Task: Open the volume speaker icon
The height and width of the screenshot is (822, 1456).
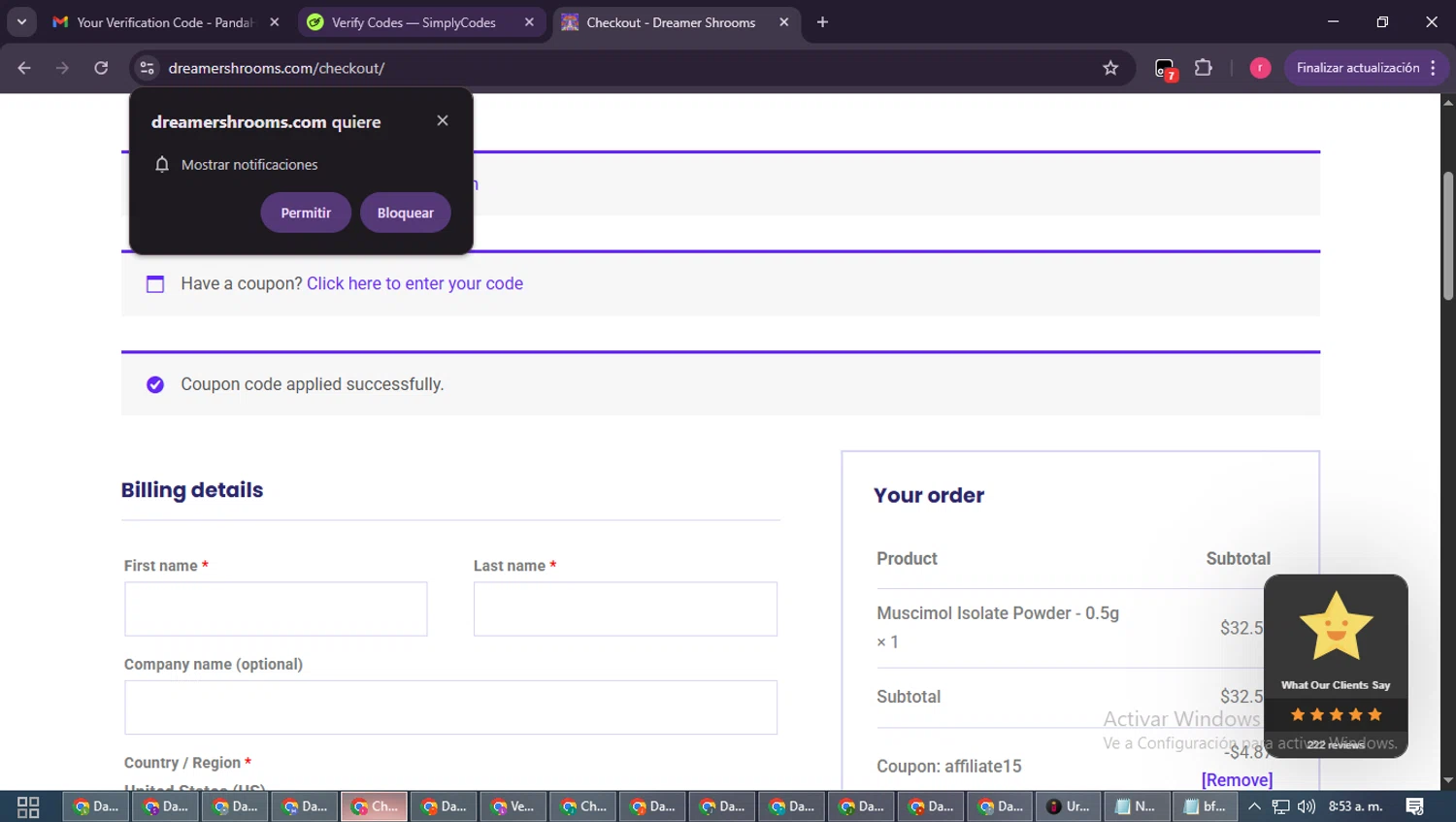Action: click(1307, 806)
